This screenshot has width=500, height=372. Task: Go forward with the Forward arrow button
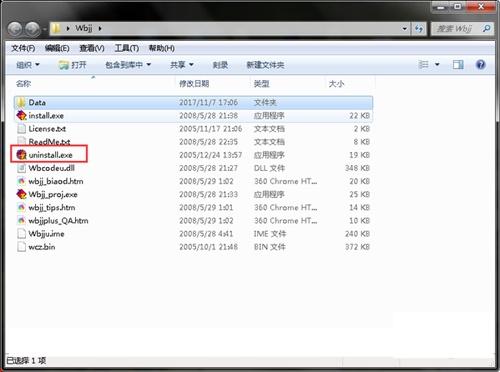(x=33, y=29)
